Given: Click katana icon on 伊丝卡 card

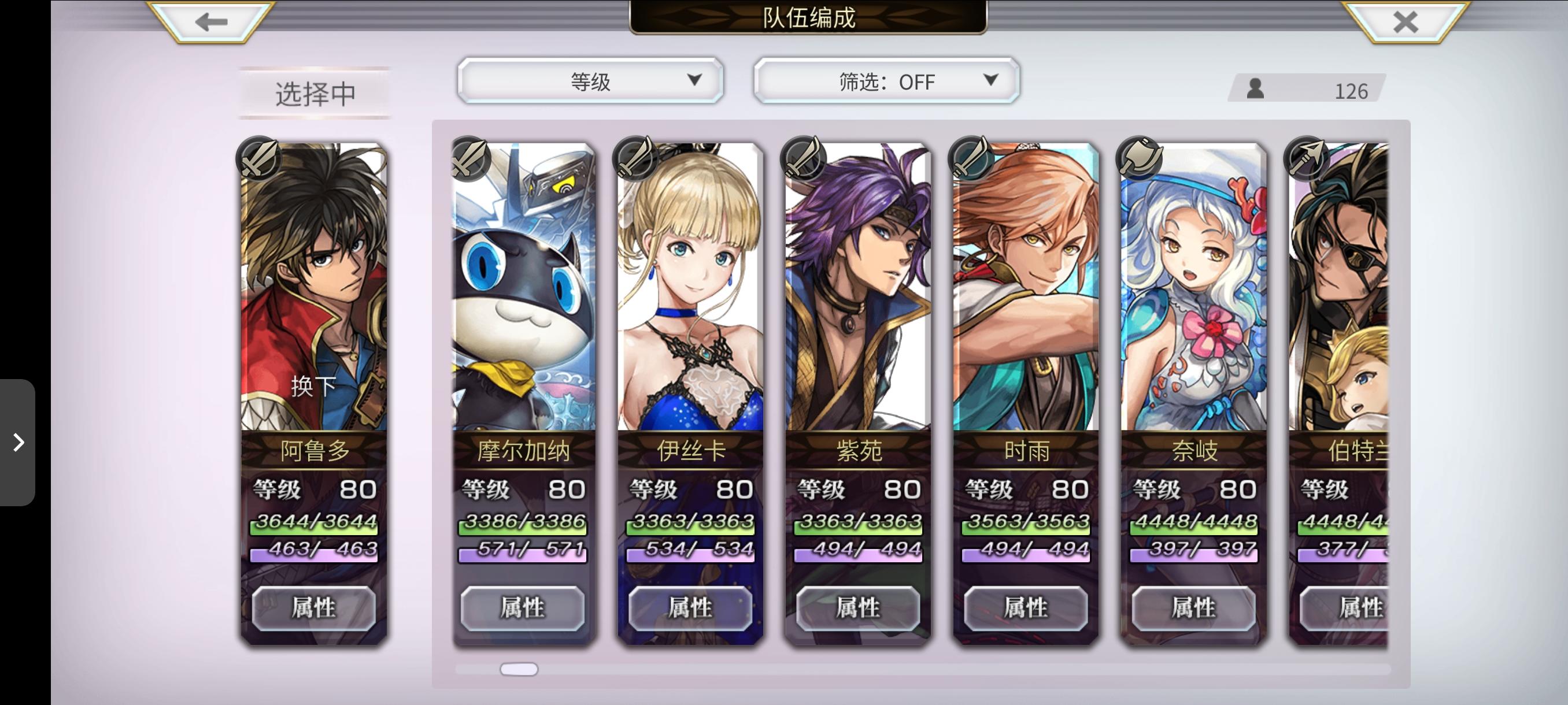Looking at the screenshot, I should coord(637,158).
